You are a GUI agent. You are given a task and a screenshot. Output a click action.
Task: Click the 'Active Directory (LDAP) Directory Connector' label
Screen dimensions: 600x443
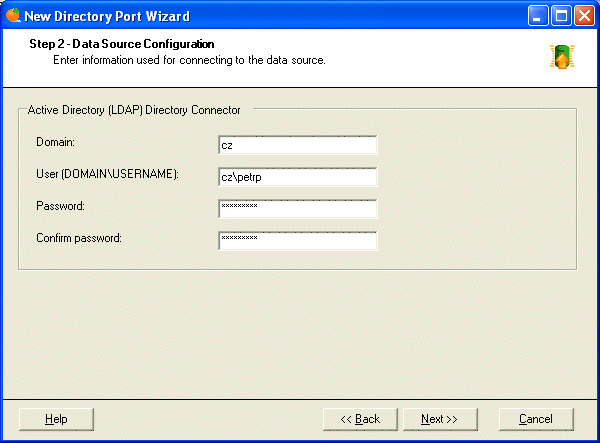point(134,110)
